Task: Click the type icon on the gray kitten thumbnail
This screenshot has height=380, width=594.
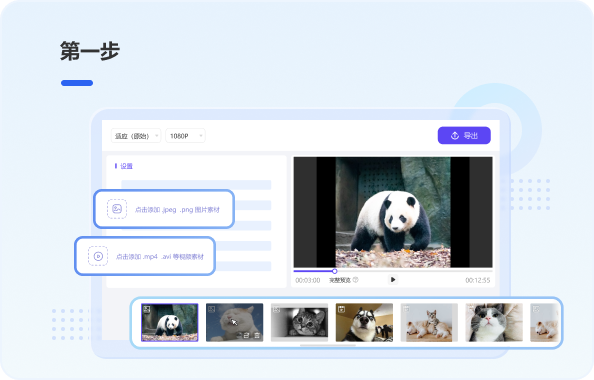Action: (x=277, y=309)
